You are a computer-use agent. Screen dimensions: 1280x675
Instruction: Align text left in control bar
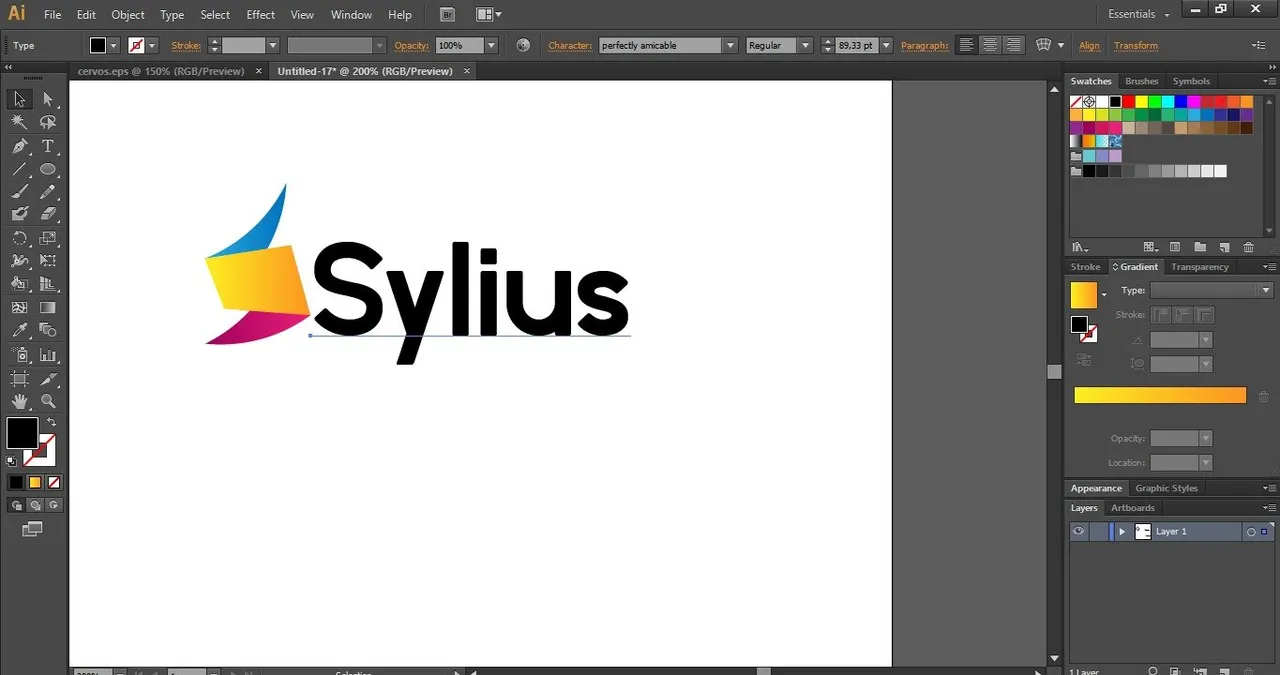966,45
